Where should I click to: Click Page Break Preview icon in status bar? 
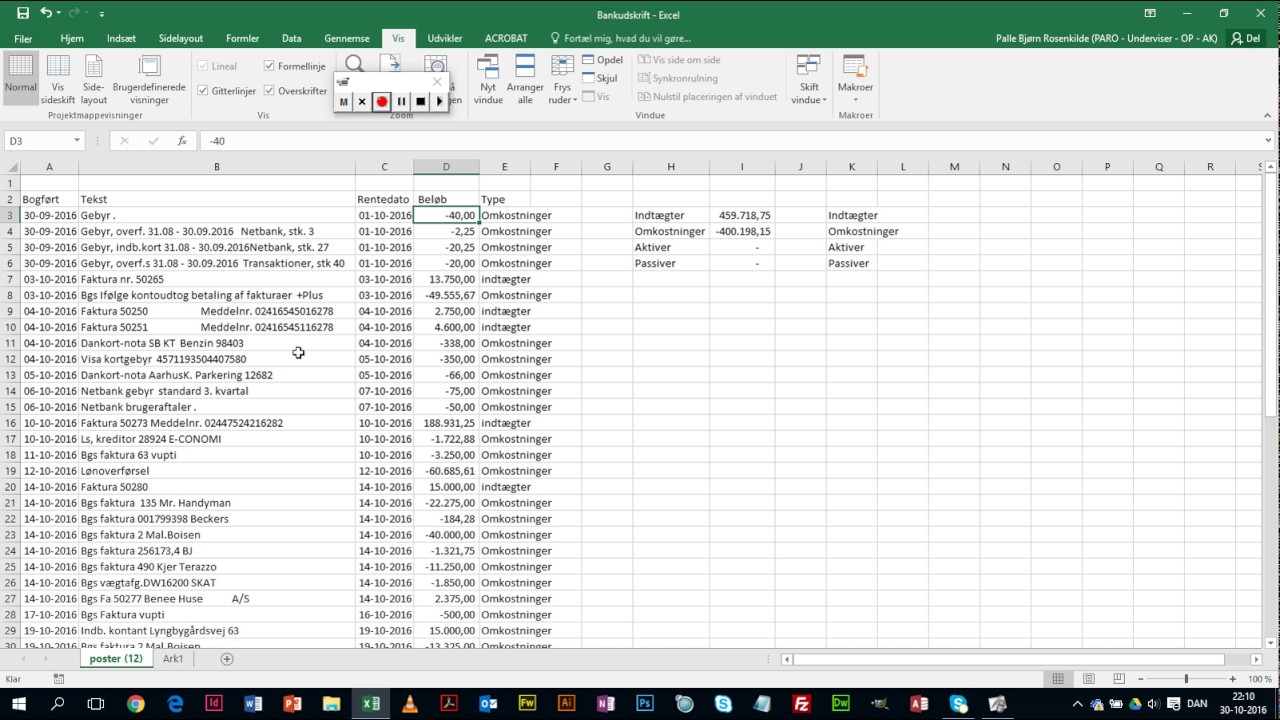(x=1119, y=679)
